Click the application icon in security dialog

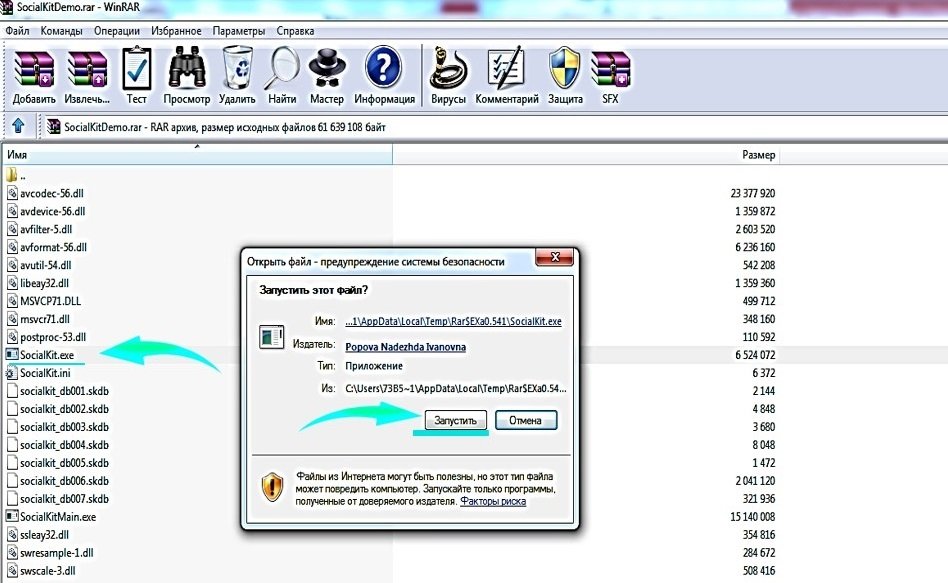271,337
